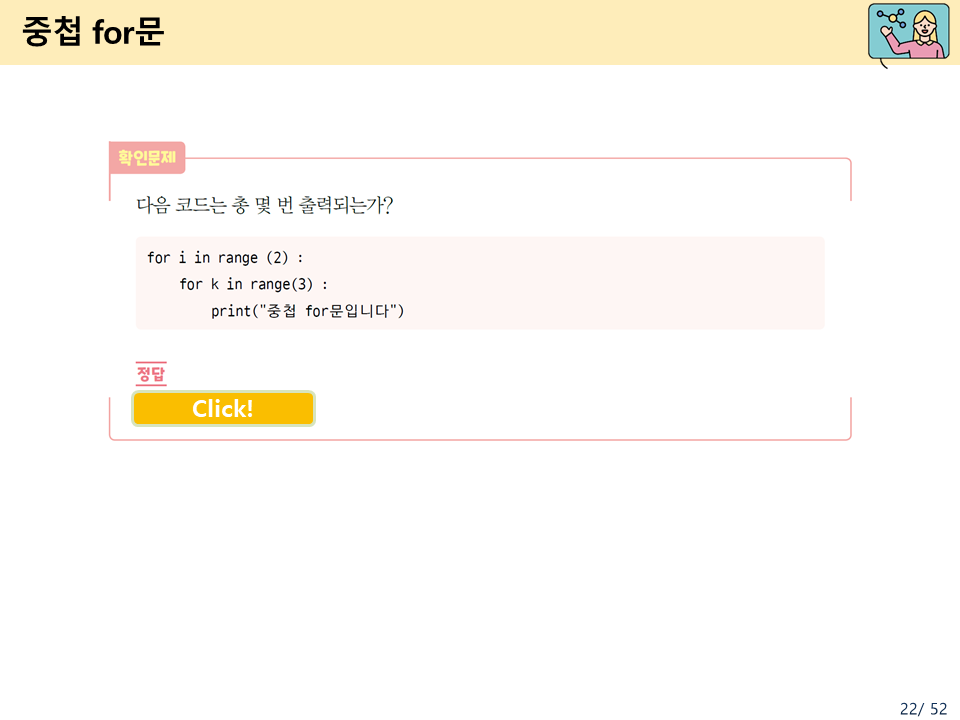The height and width of the screenshot is (720, 960).
Task: Select the slide title 중첩 for문
Action: [x=93, y=31]
